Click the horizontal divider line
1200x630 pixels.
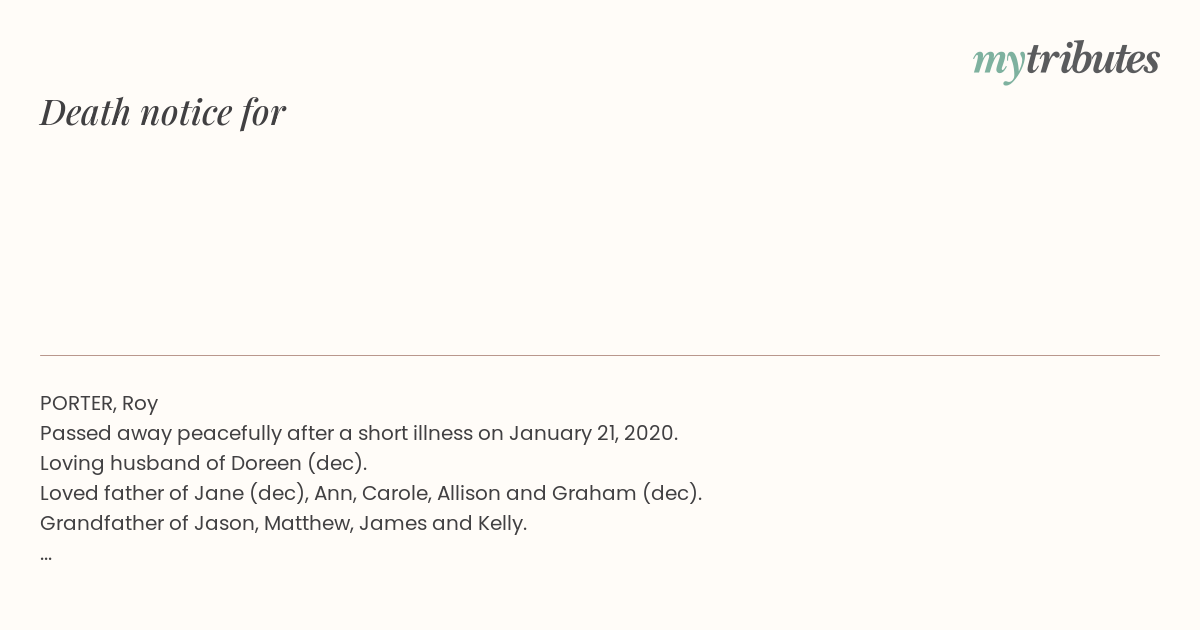(x=600, y=355)
